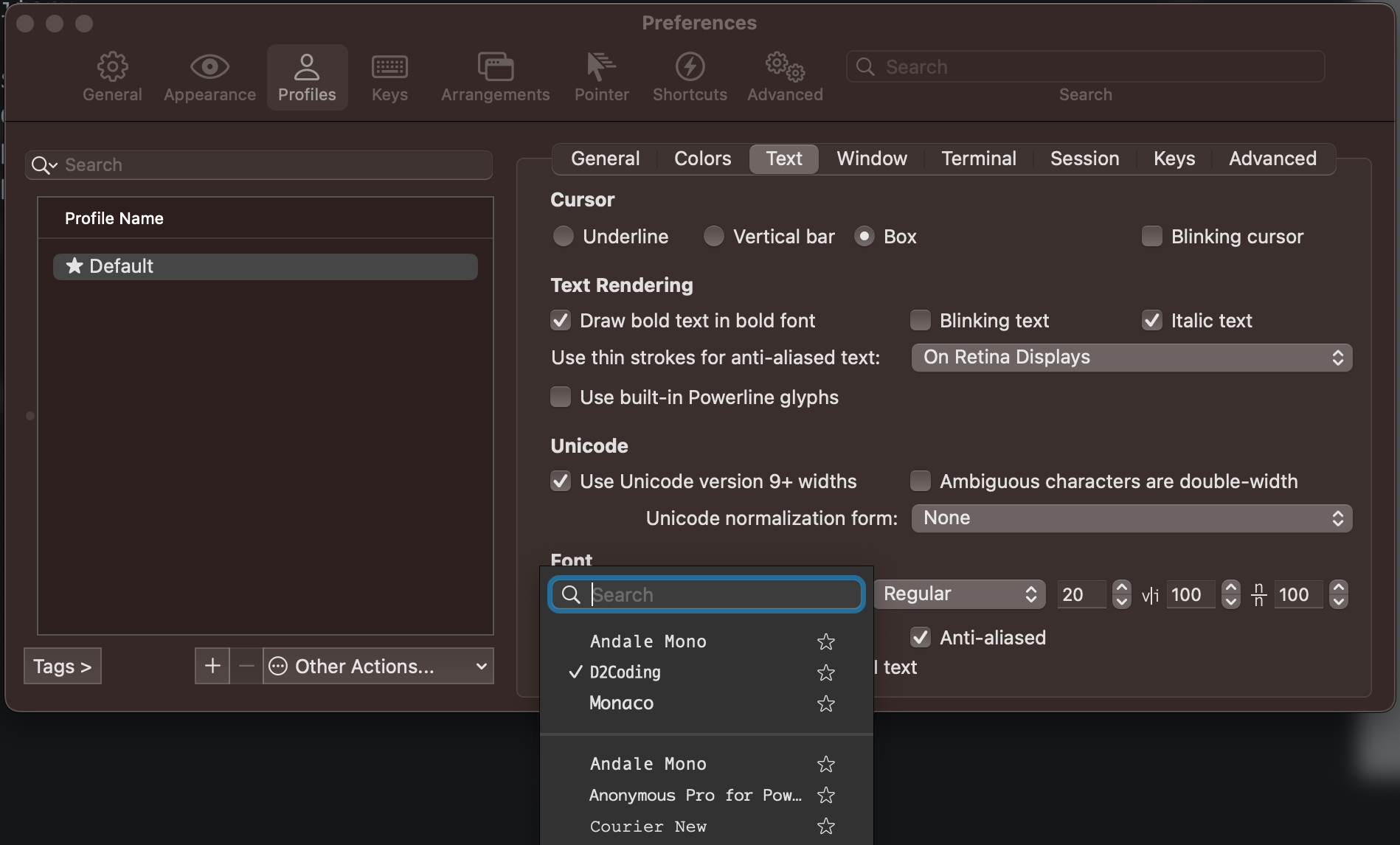Click the font size stepper arrows
The image size is (1400, 845).
click(1121, 594)
